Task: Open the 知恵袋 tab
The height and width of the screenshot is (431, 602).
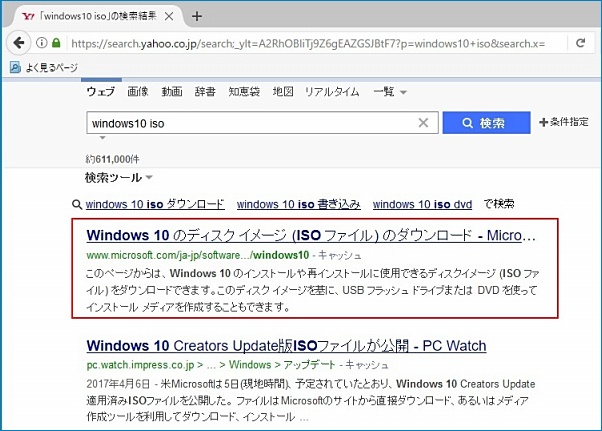Action: tap(244, 92)
